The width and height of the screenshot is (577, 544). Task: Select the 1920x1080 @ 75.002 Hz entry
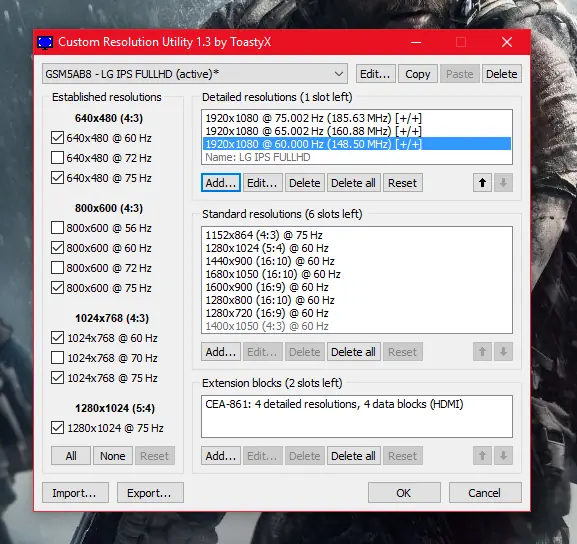click(357, 118)
